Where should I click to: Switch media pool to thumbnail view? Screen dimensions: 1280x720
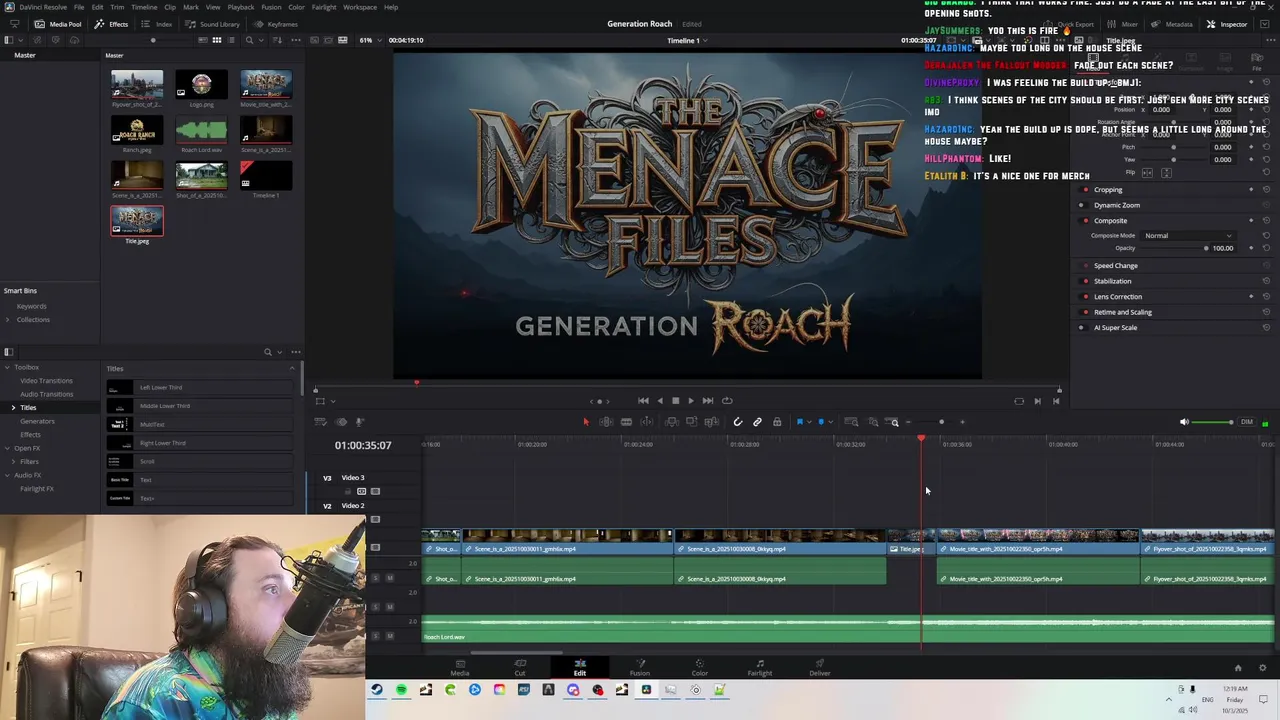216,40
